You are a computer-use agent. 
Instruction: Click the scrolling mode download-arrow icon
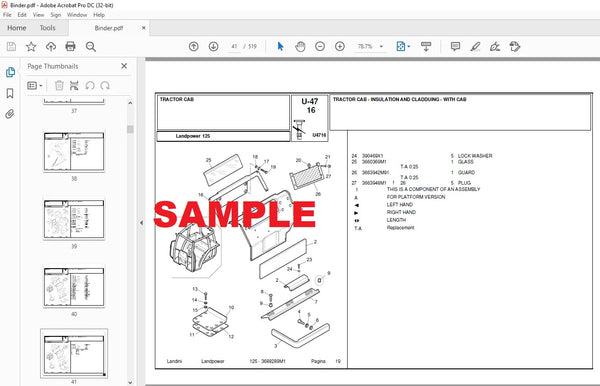click(x=426, y=47)
